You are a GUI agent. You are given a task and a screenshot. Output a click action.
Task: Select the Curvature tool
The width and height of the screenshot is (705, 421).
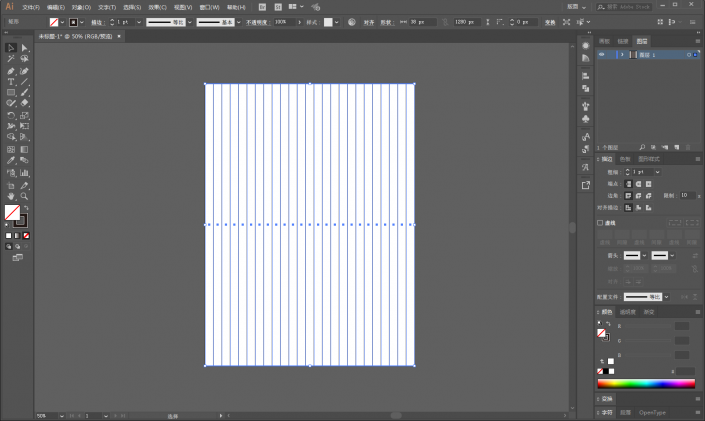(25, 71)
